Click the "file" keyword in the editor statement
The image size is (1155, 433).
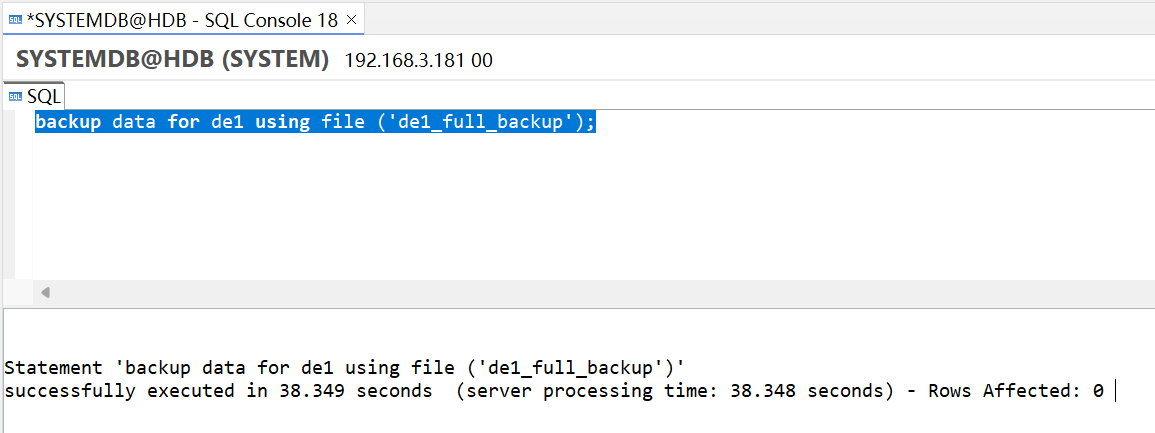338,122
